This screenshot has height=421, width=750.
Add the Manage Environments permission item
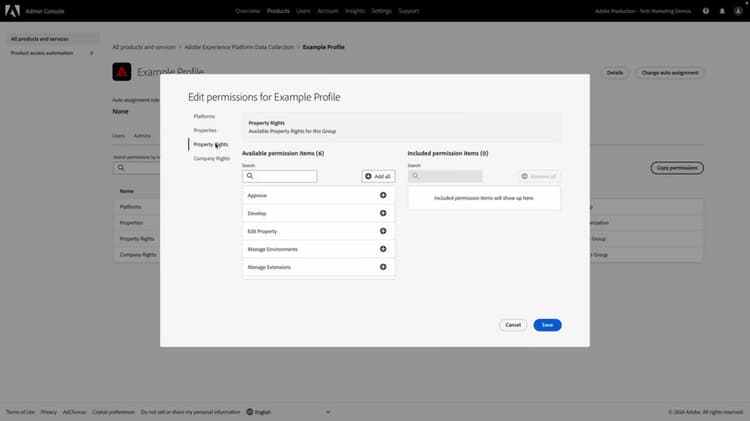[x=383, y=249]
